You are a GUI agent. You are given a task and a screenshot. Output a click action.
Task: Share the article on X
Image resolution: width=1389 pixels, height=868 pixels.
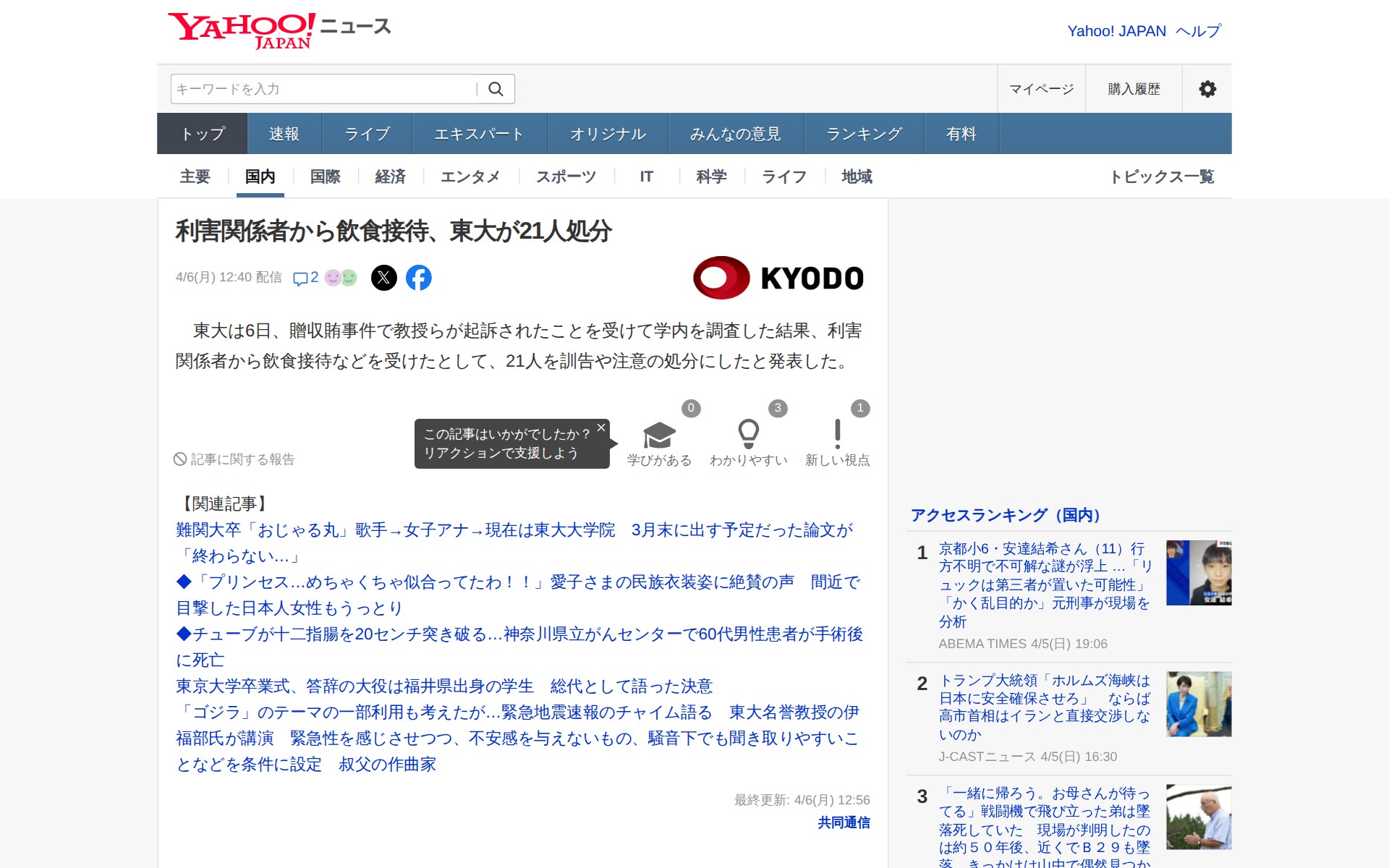click(383, 278)
